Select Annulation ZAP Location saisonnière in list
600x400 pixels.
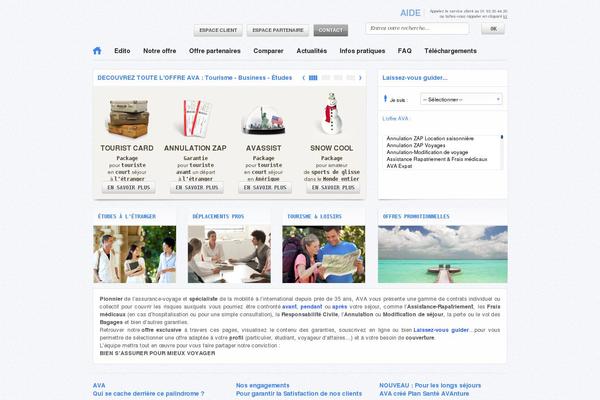pos(430,139)
